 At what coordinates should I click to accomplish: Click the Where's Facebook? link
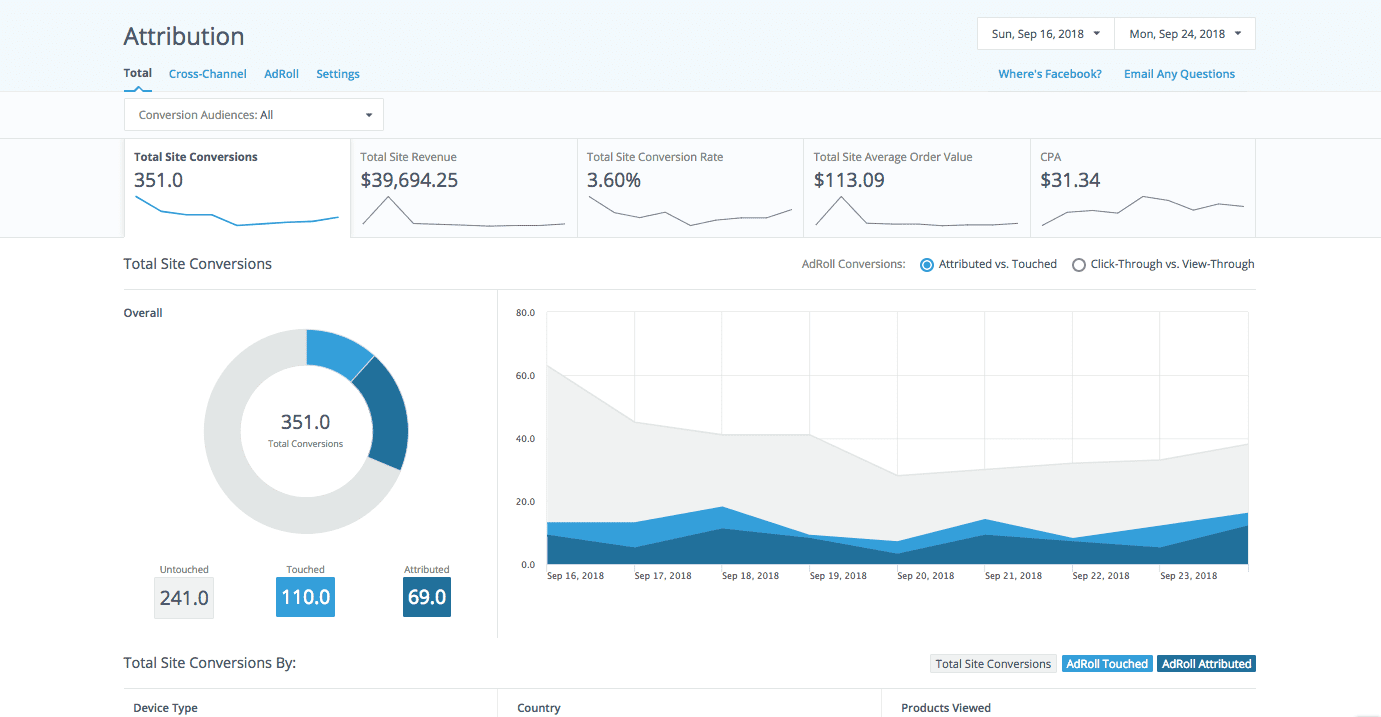click(1050, 74)
